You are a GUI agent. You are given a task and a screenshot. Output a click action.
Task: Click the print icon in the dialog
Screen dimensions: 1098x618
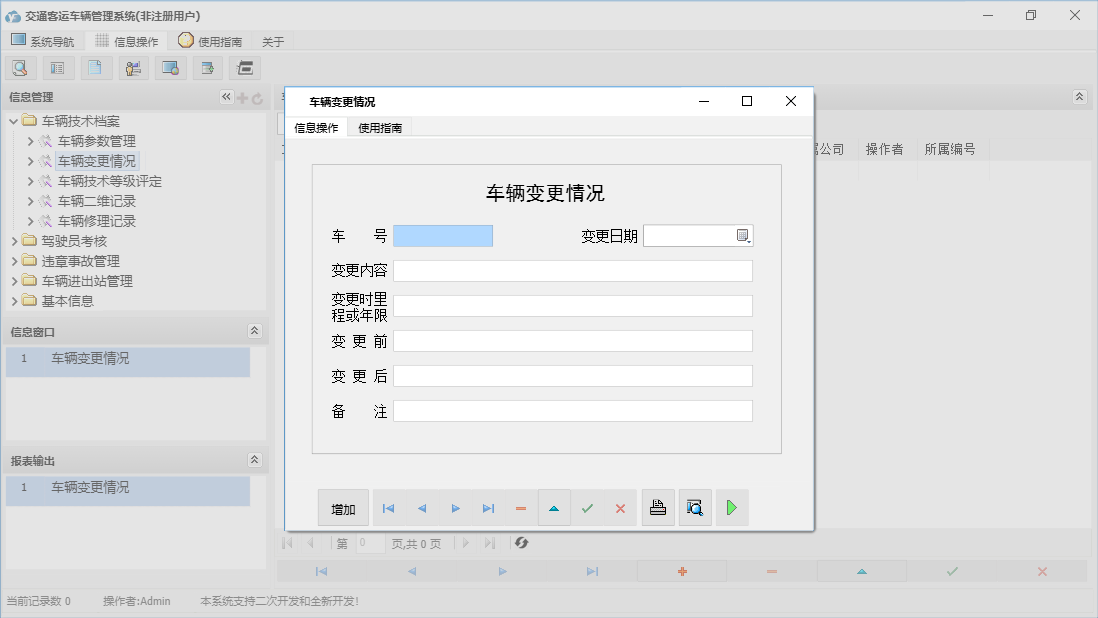(x=658, y=508)
